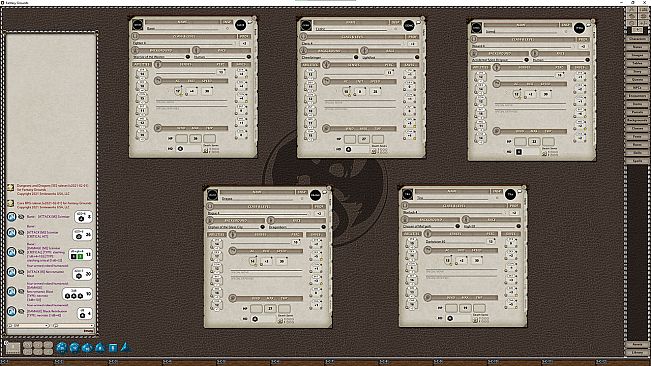
Task: Click the Races sidebar button
Action: click(637, 144)
